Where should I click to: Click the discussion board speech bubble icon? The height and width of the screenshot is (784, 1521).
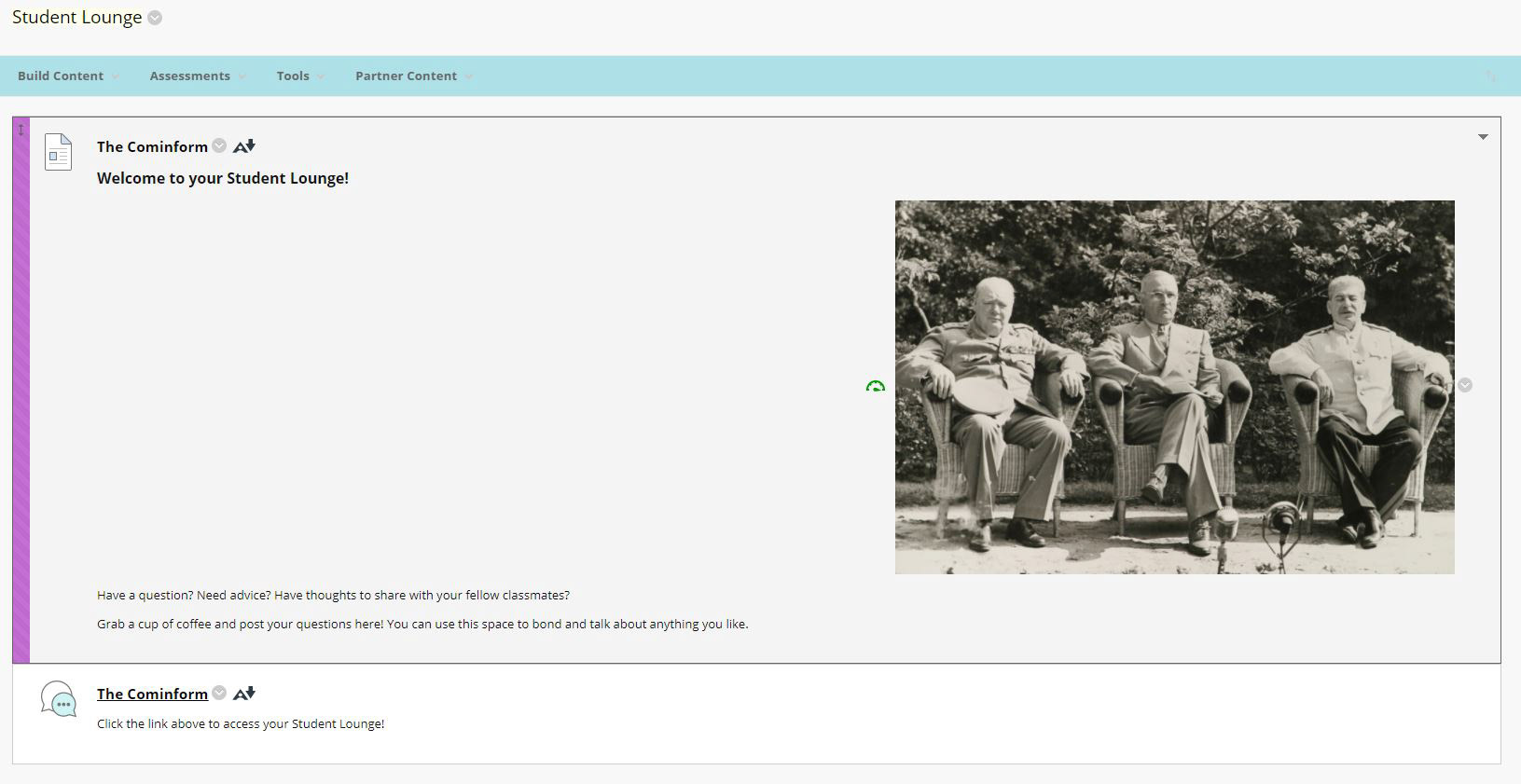pyautogui.click(x=59, y=699)
